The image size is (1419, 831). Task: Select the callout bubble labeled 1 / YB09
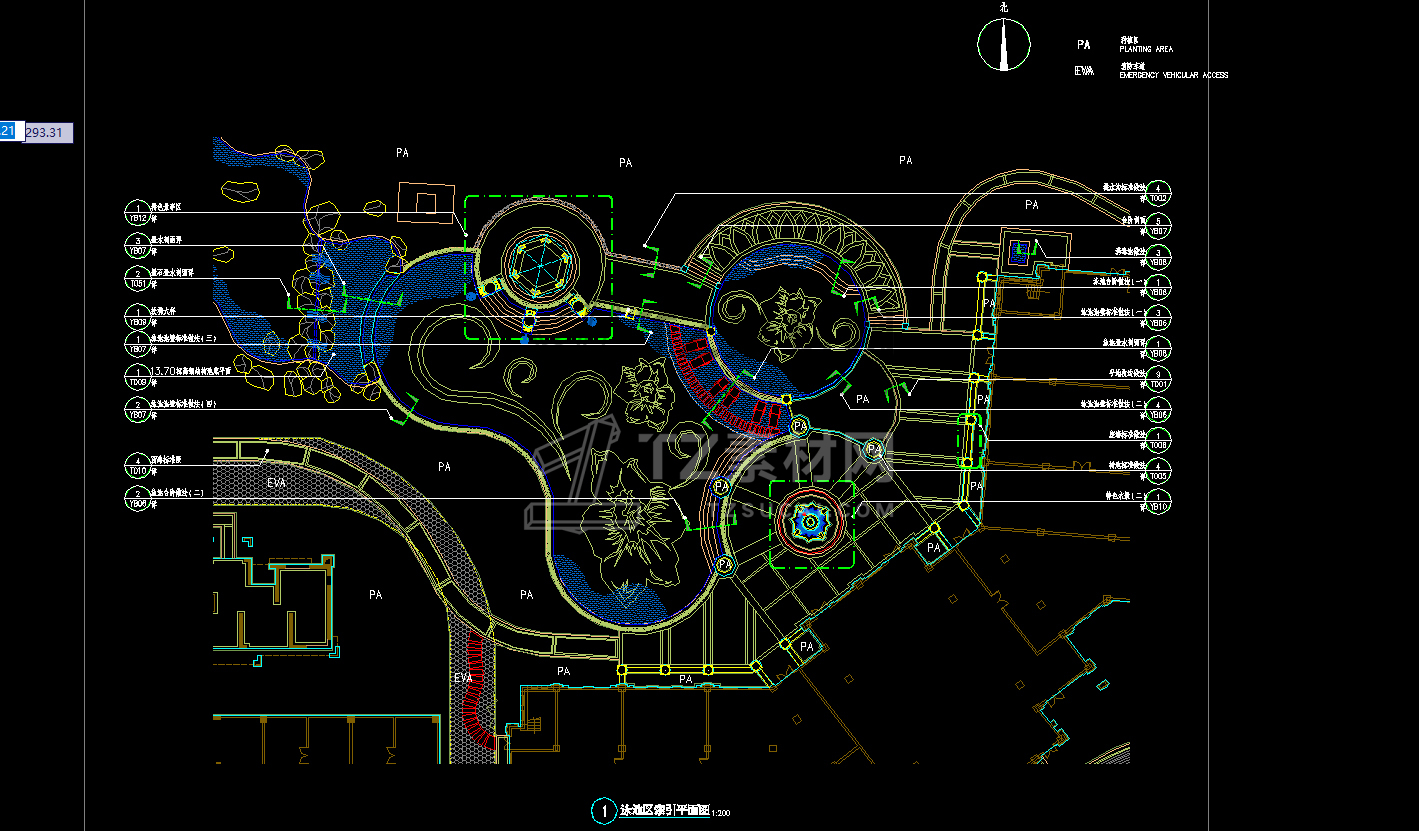point(137,316)
